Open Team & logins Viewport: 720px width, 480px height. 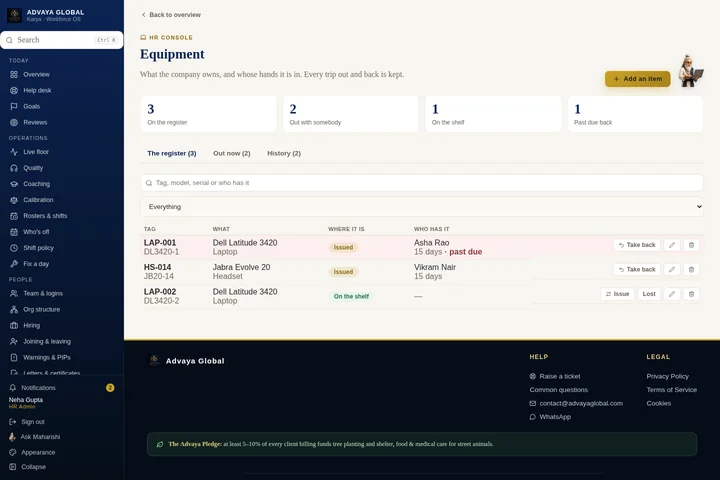pyautogui.click(x=43, y=293)
